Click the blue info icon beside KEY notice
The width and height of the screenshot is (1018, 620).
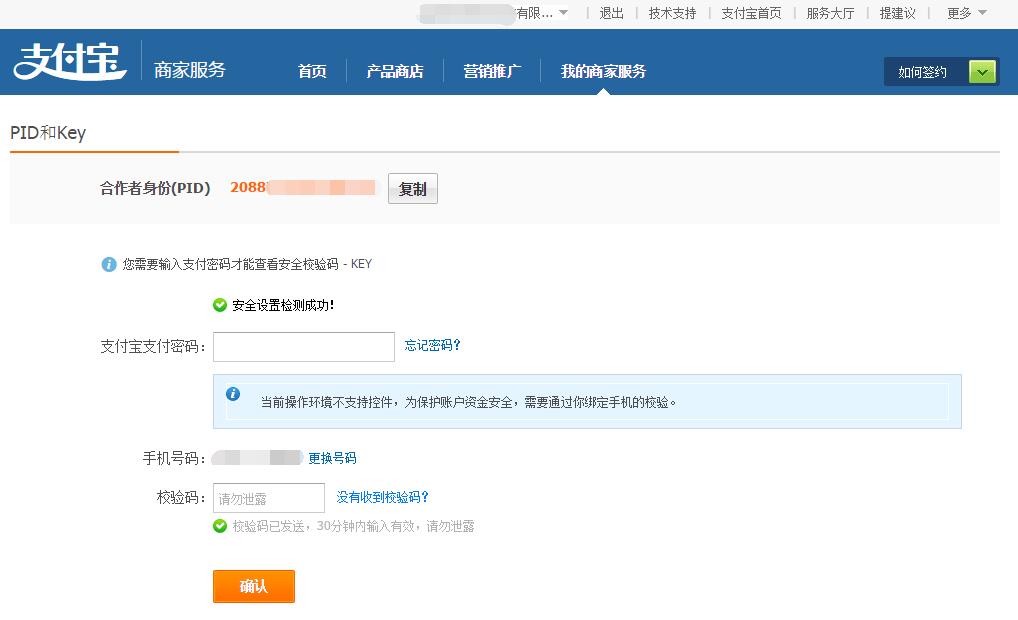tap(109, 264)
